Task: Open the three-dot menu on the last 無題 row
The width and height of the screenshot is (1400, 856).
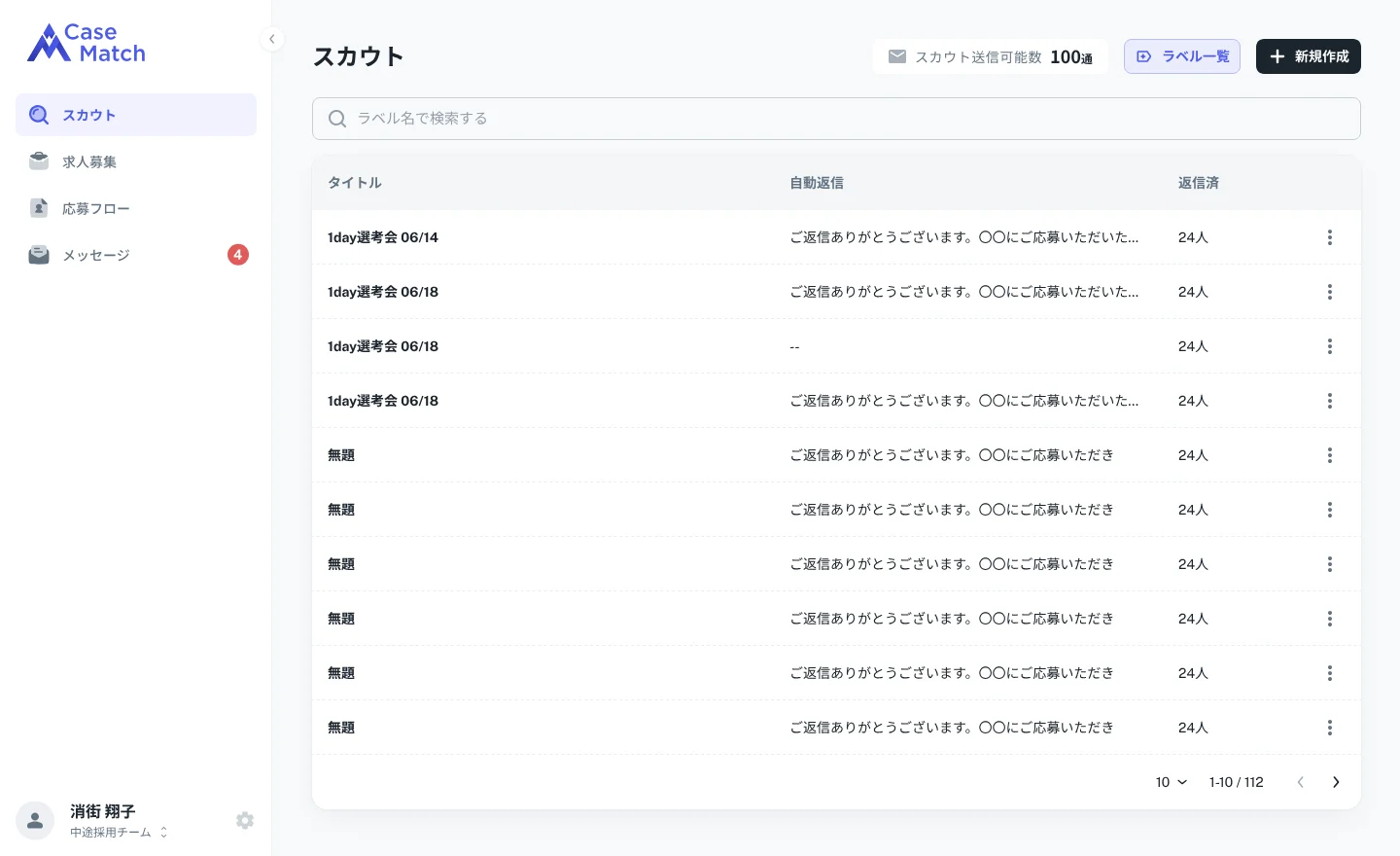Action: (1330, 728)
